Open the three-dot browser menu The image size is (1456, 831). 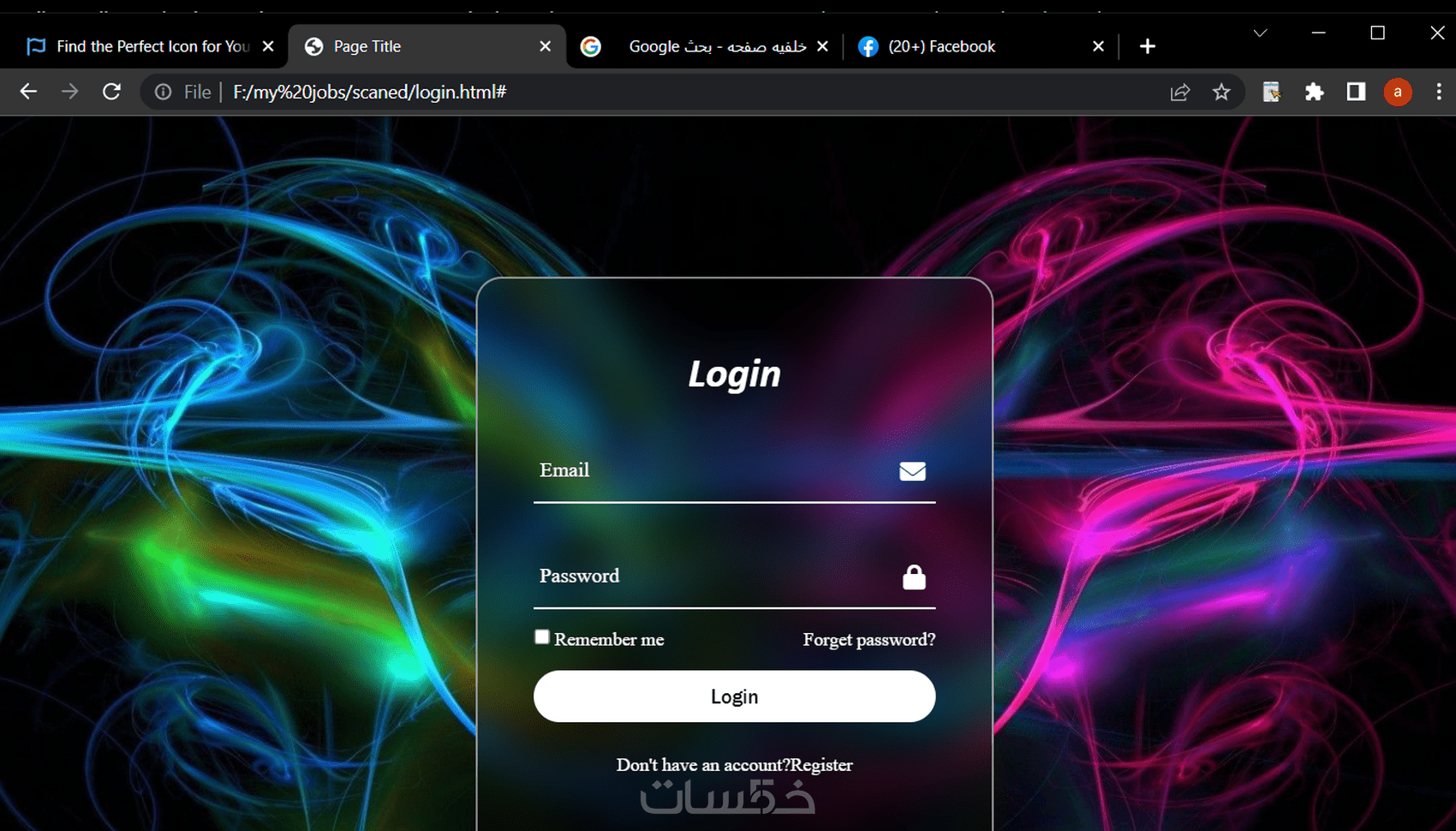pyautogui.click(x=1440, y=92)
